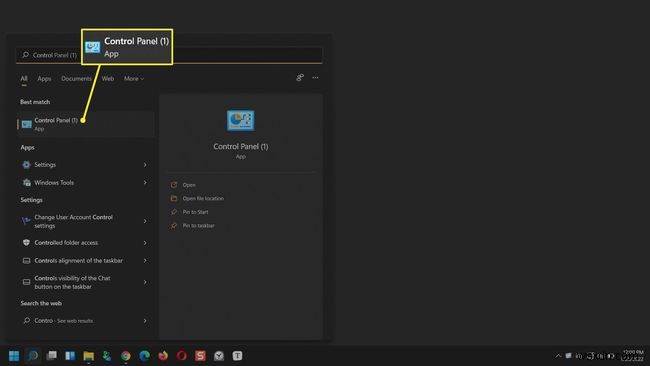Screen dimensions: 650x366
Task: Open File Explorer from the taskbar
Action: pyautogui.click(x=89, y=356)
